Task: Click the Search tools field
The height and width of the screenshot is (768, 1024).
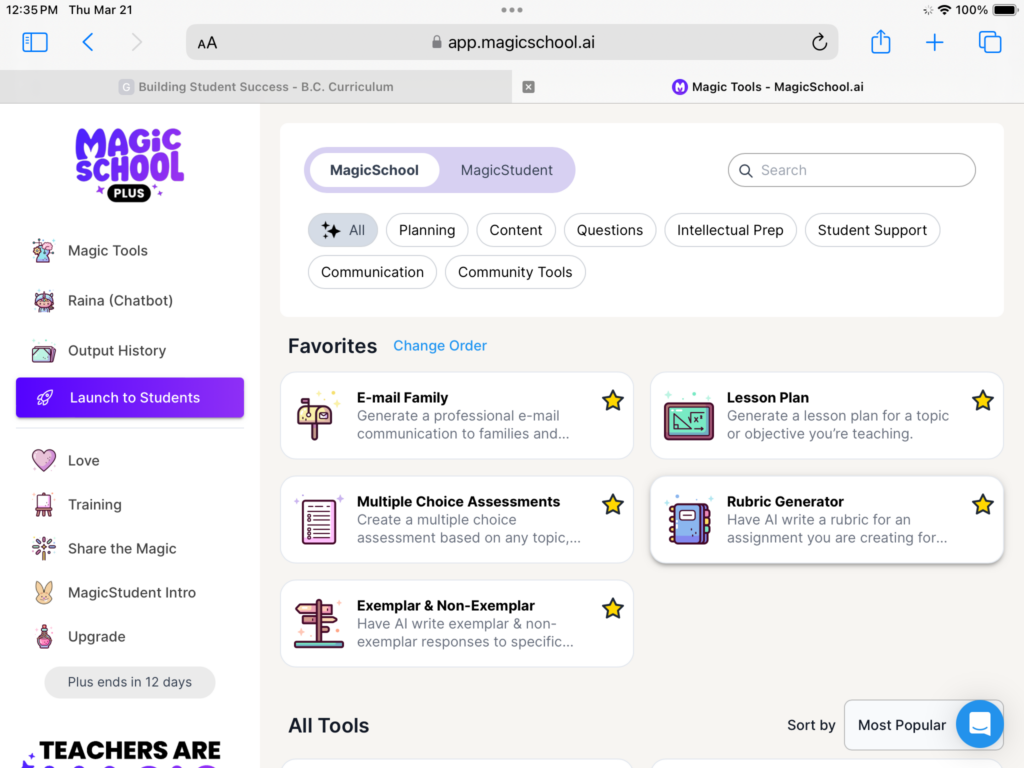Action: coord(852,170)
